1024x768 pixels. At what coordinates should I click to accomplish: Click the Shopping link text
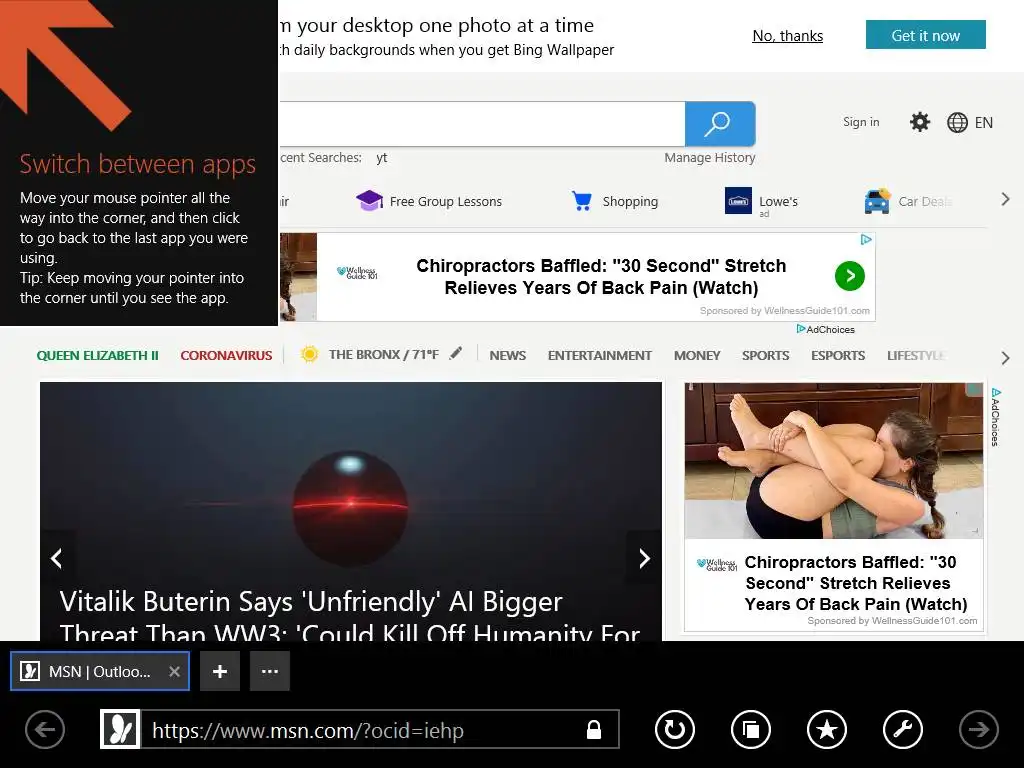point(630,201)
